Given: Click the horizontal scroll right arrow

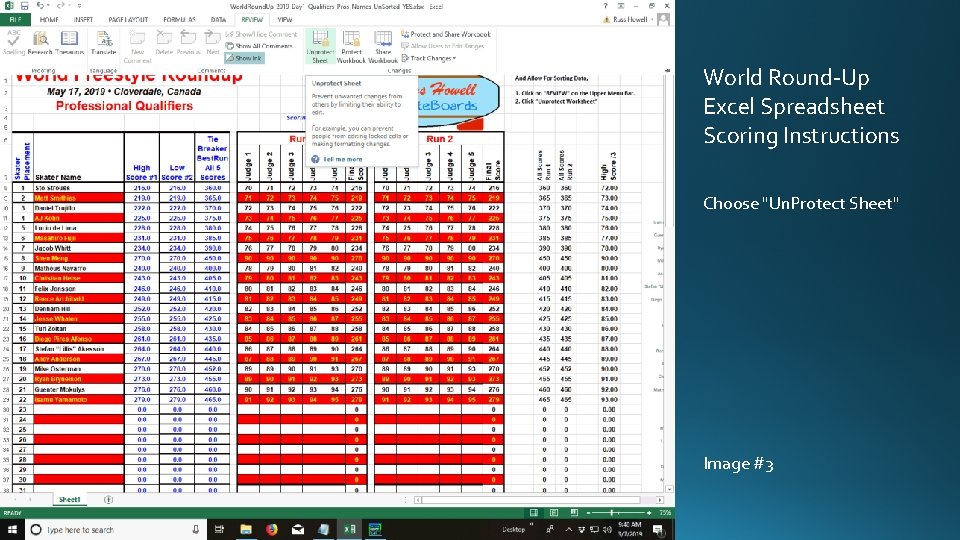Looking at the screenshot, I should 660,500.
